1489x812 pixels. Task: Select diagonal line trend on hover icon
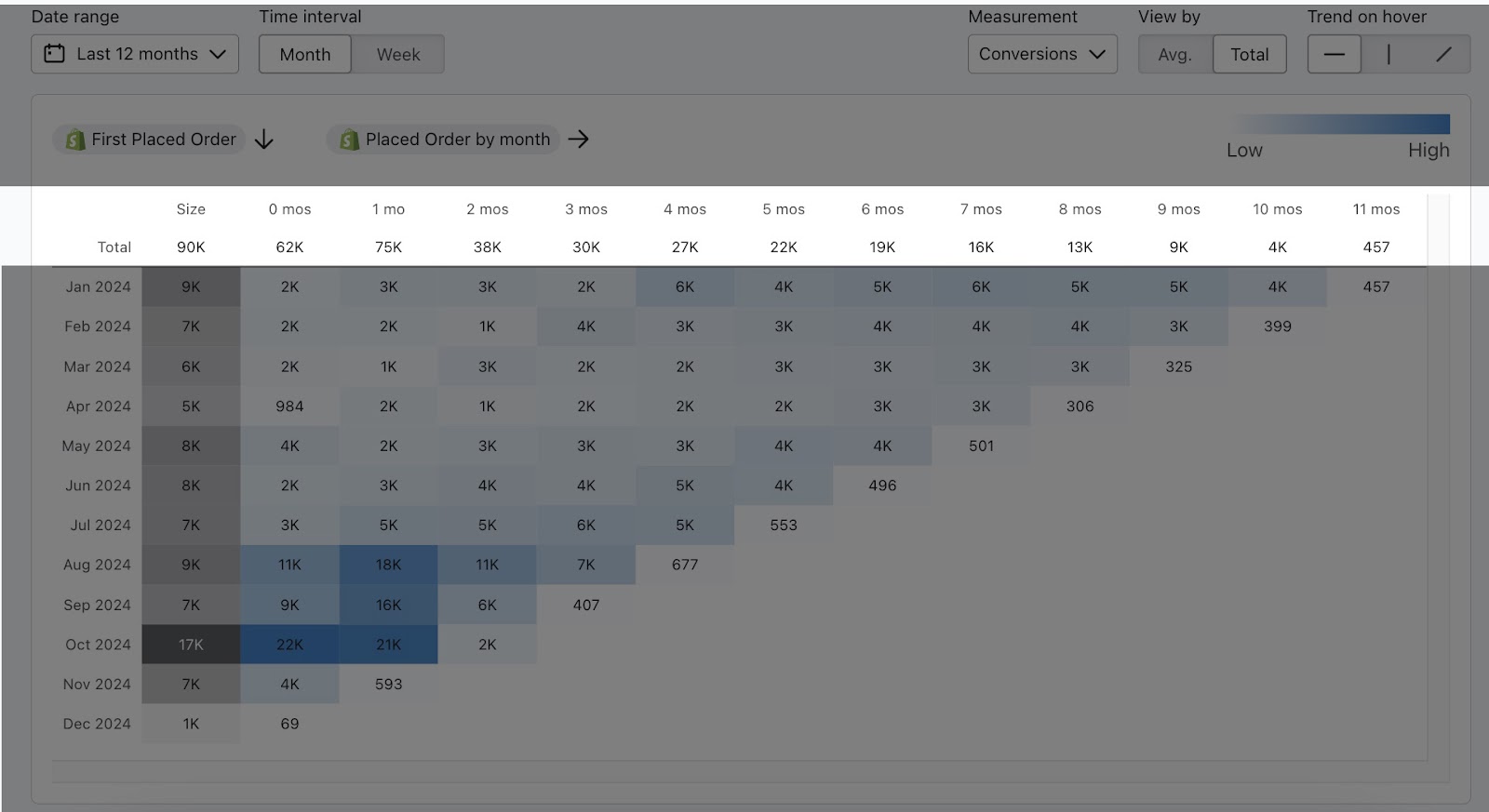click(1443, 54)
